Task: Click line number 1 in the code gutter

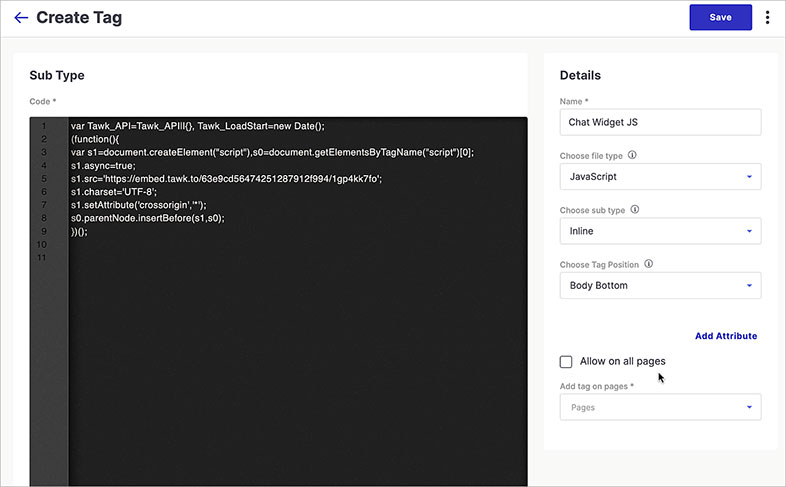Action: point(44,126)
